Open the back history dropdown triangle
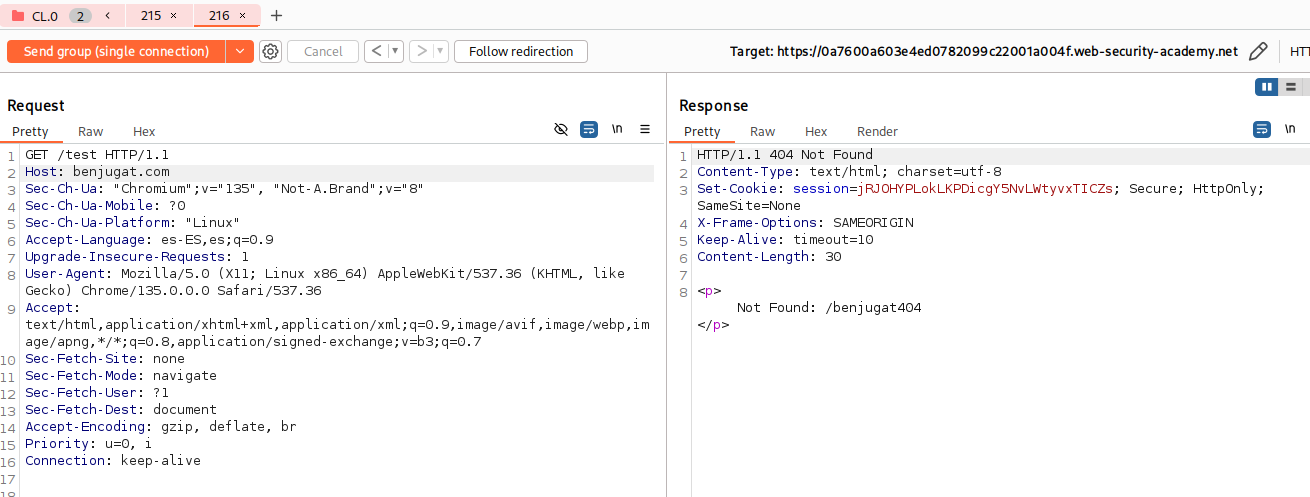Image resolution: width=1310 pixels, height=497 pixels. pyautogui.click(x=395, y=51)
